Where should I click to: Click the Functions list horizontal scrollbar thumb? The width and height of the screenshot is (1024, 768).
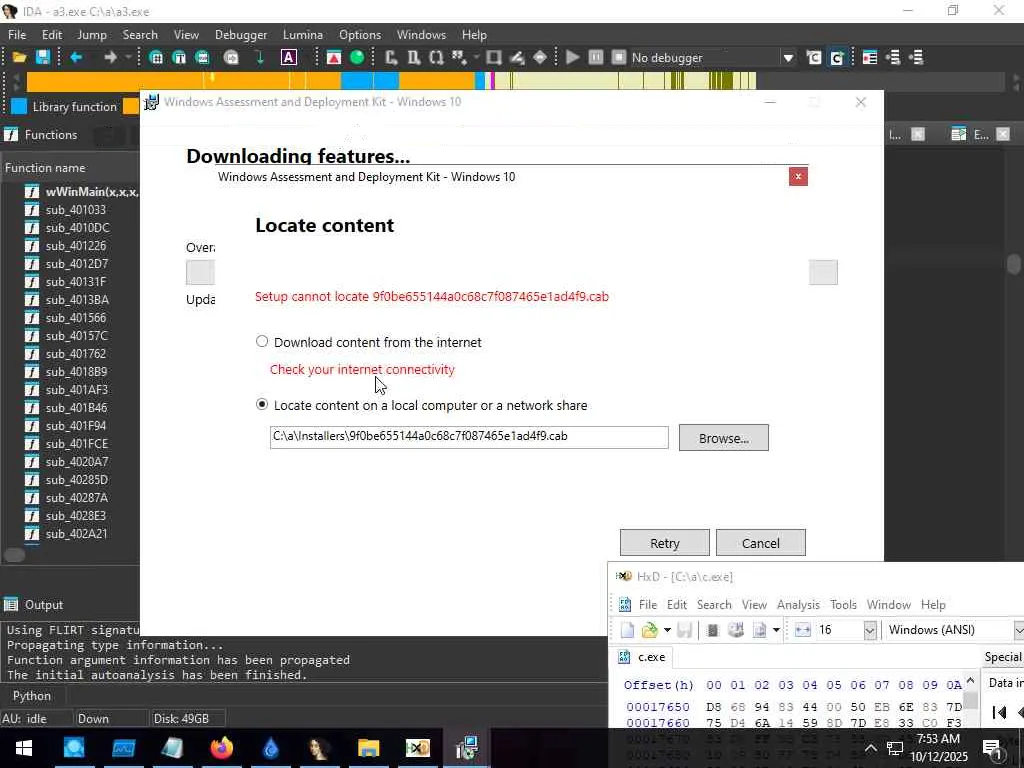tap(14, 555)
